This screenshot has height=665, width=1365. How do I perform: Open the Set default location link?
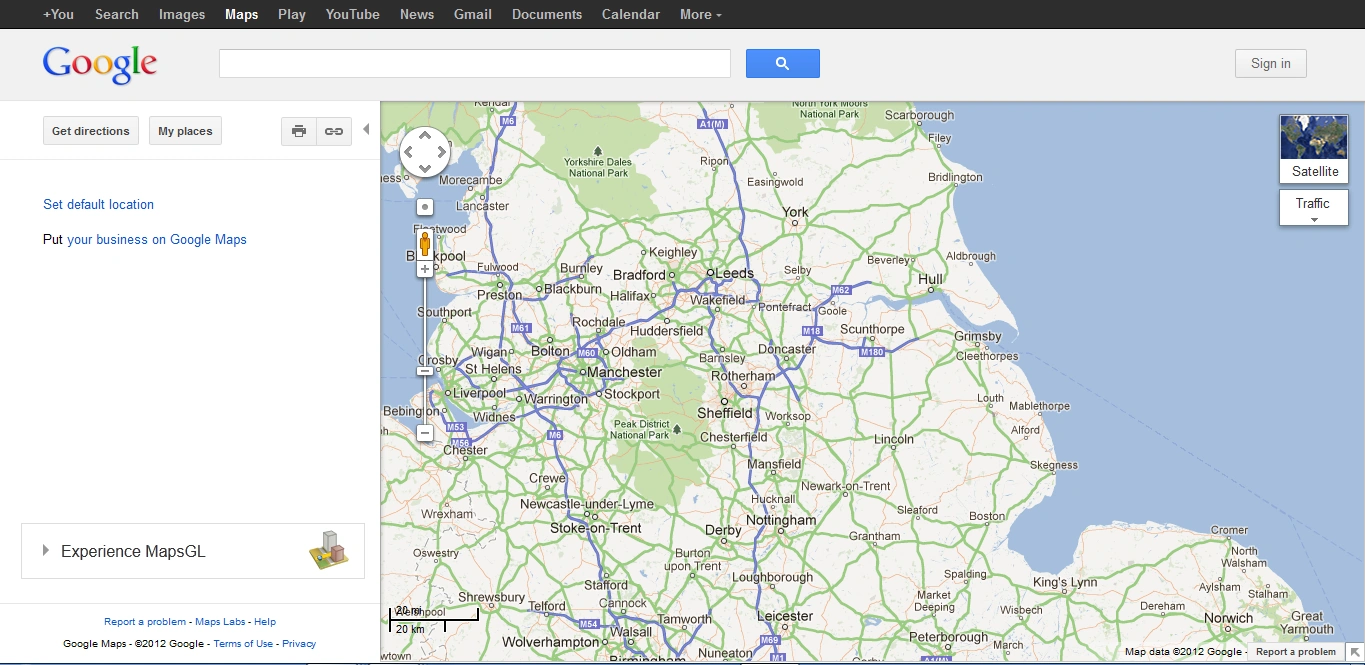(x=97, y=204)
